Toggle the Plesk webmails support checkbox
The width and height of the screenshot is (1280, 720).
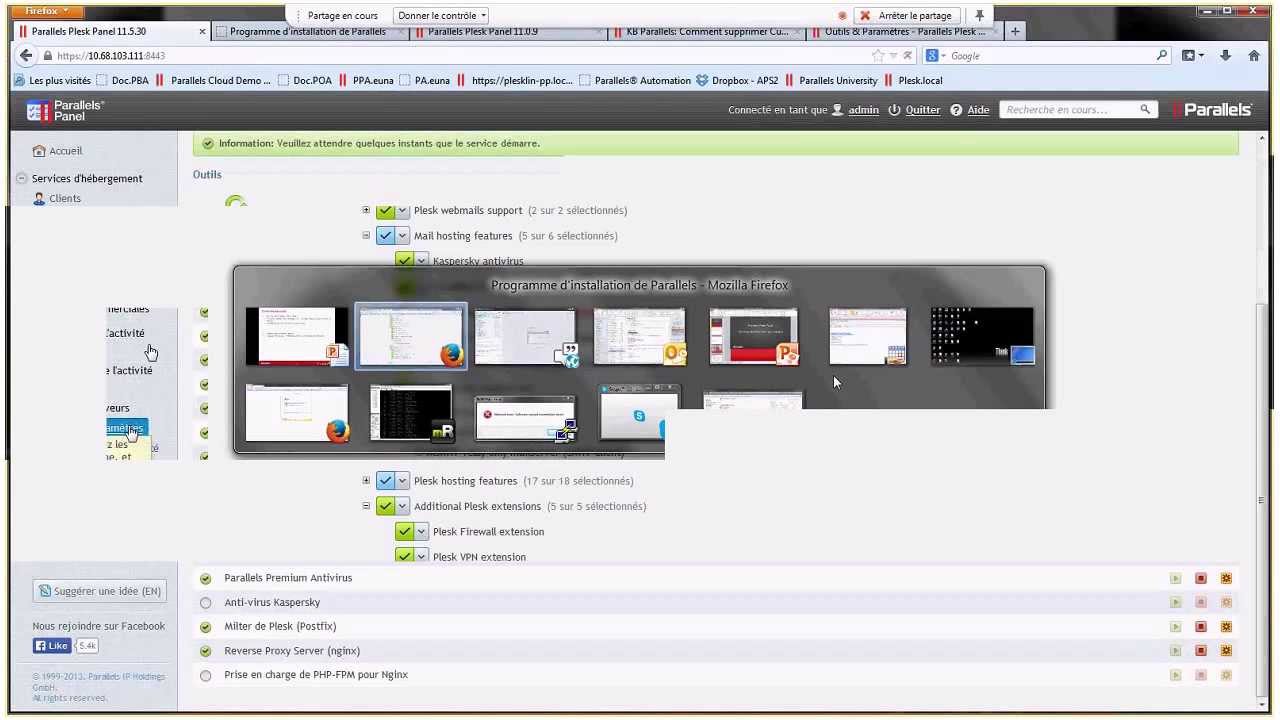pos(385,211)
